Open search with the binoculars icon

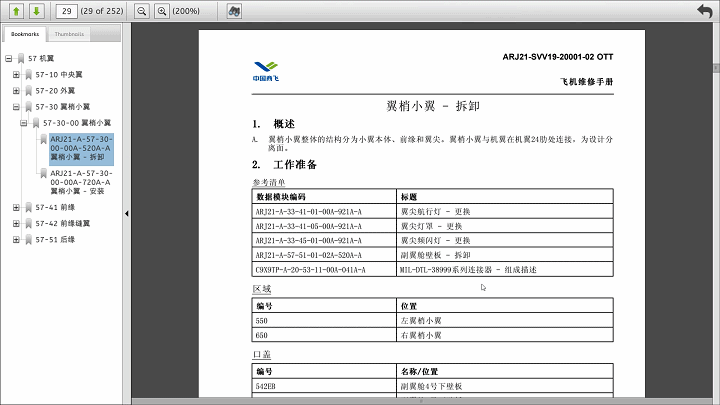tap(234, 11)
